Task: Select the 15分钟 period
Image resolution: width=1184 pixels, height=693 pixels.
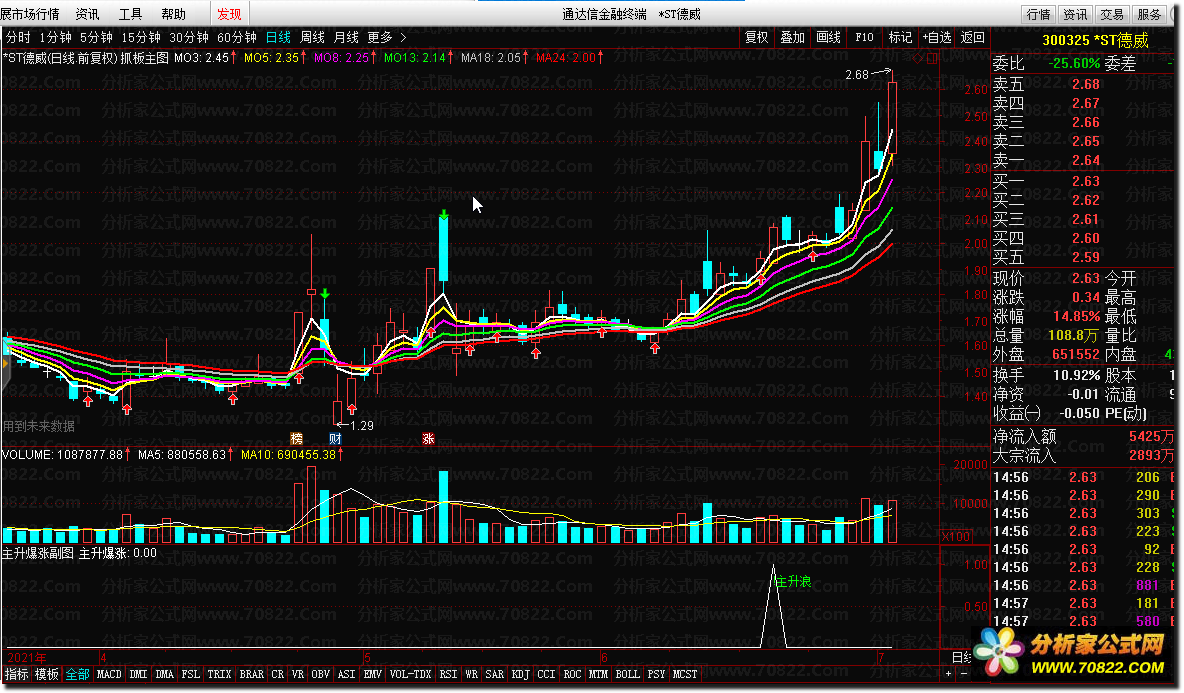Action: coord(140,37)
